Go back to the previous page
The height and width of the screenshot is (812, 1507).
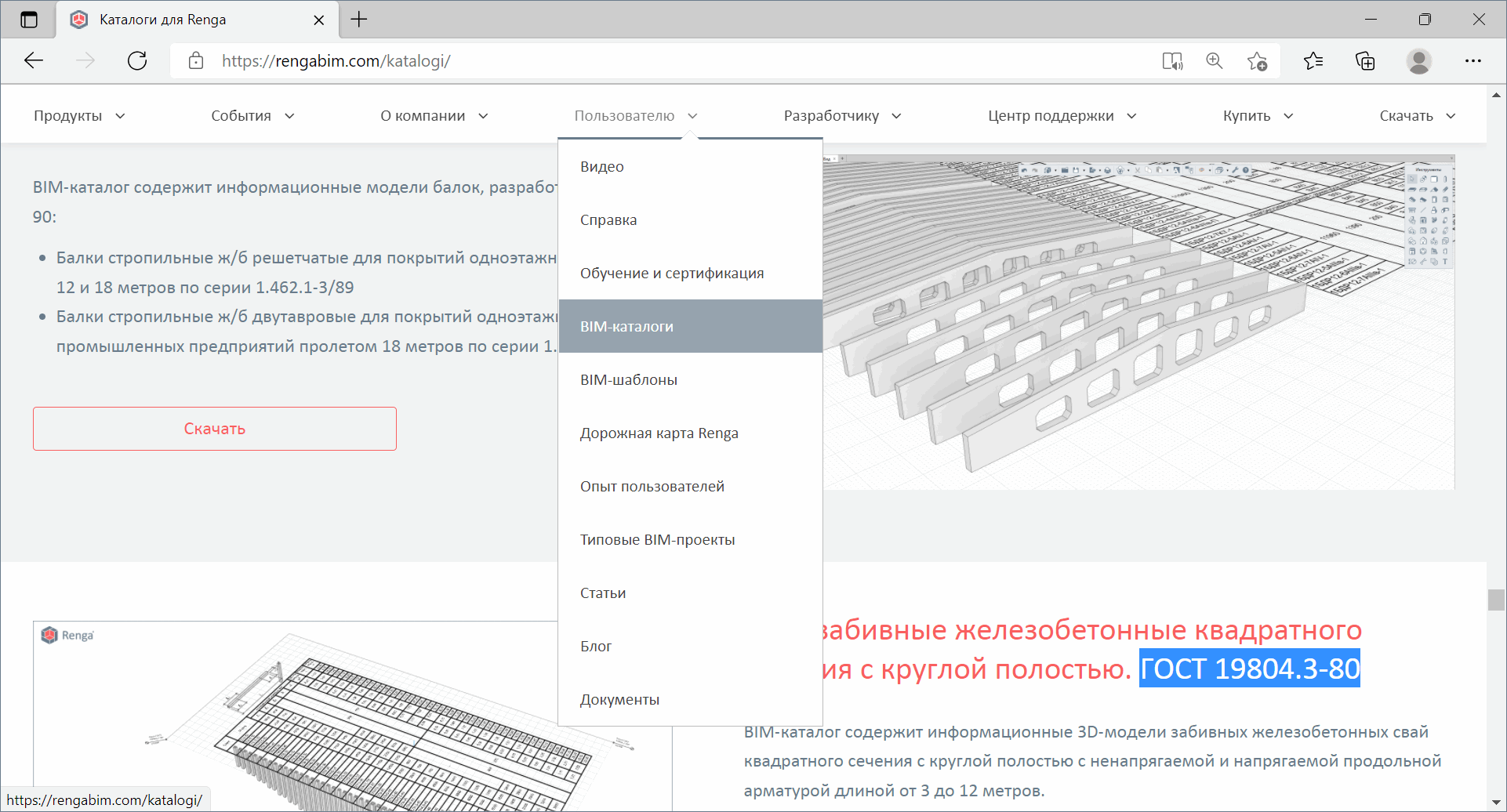pyautogui.click(x=34, y=61)
